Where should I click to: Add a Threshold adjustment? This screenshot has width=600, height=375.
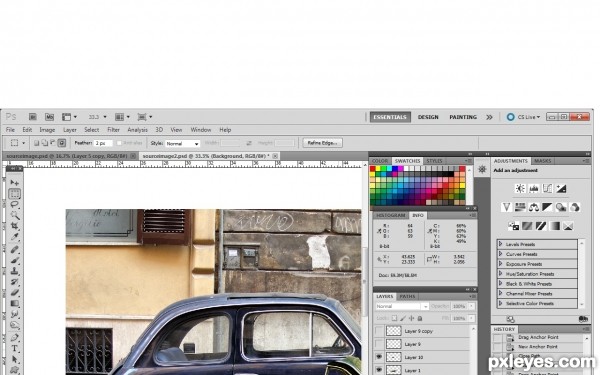pyautogui.click(x=541, y=226)
